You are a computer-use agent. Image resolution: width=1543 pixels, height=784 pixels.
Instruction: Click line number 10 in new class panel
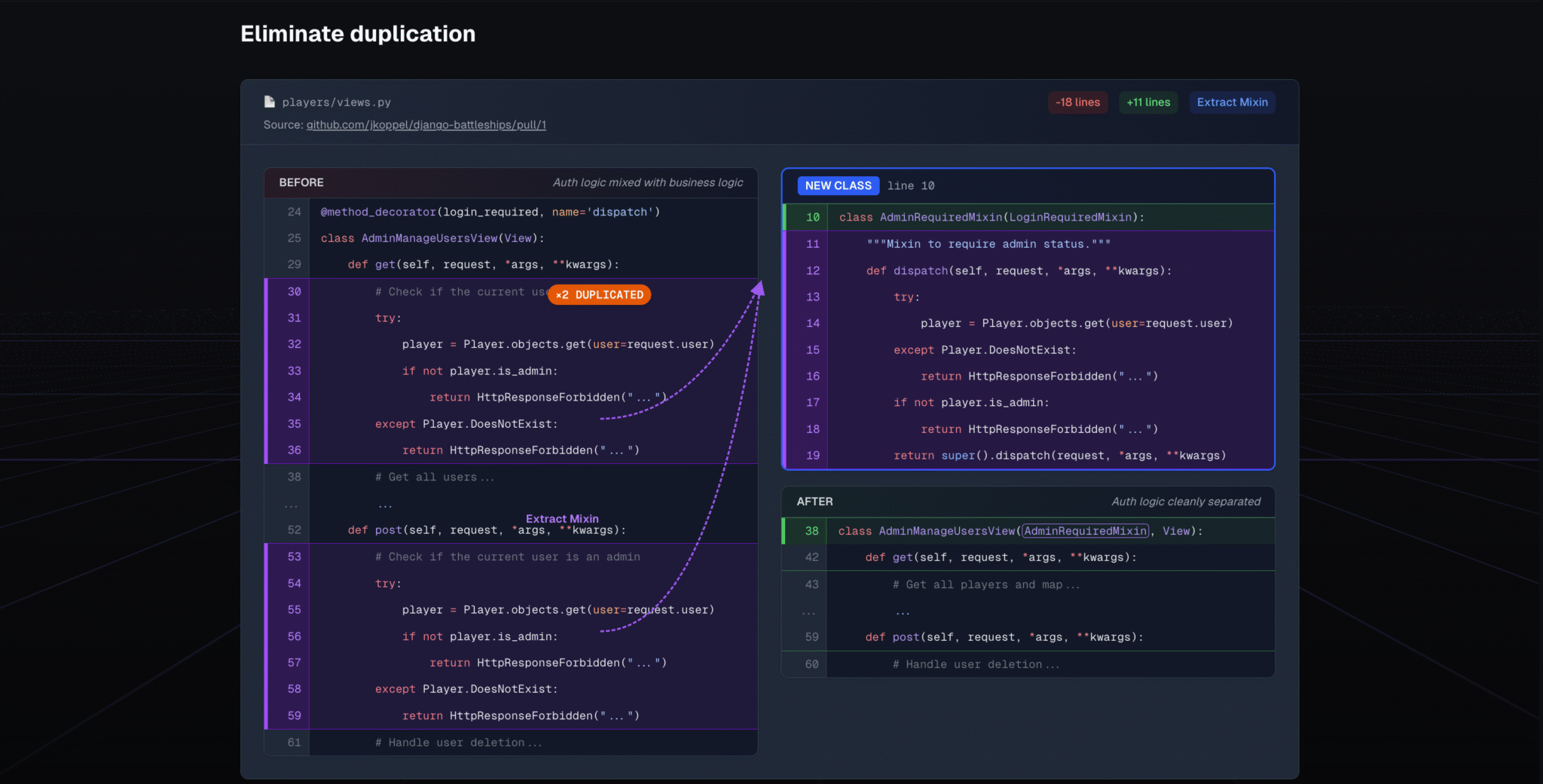point(812,218)
